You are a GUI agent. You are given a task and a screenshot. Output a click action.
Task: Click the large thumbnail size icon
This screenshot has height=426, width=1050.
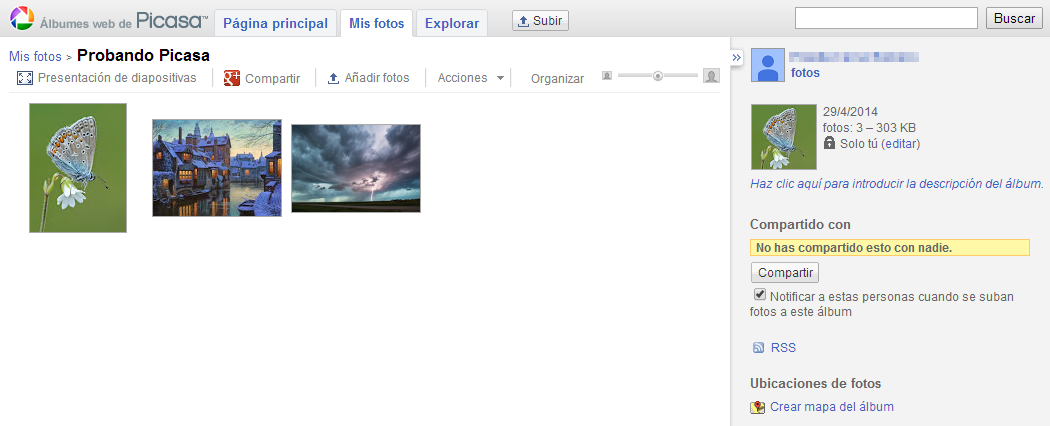[711, 76]
